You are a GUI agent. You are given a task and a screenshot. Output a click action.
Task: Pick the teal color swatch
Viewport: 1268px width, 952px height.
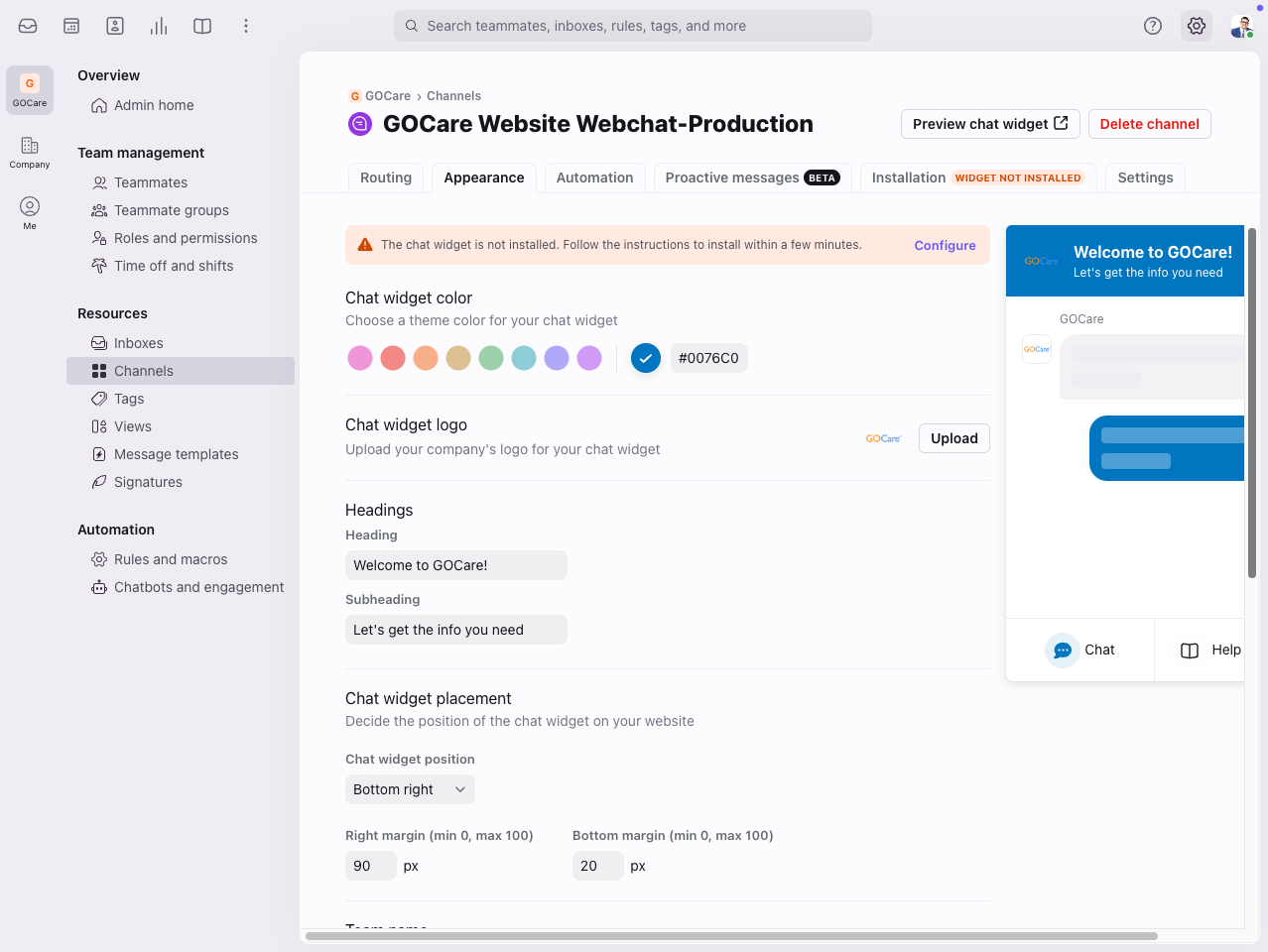click(524, 358)
